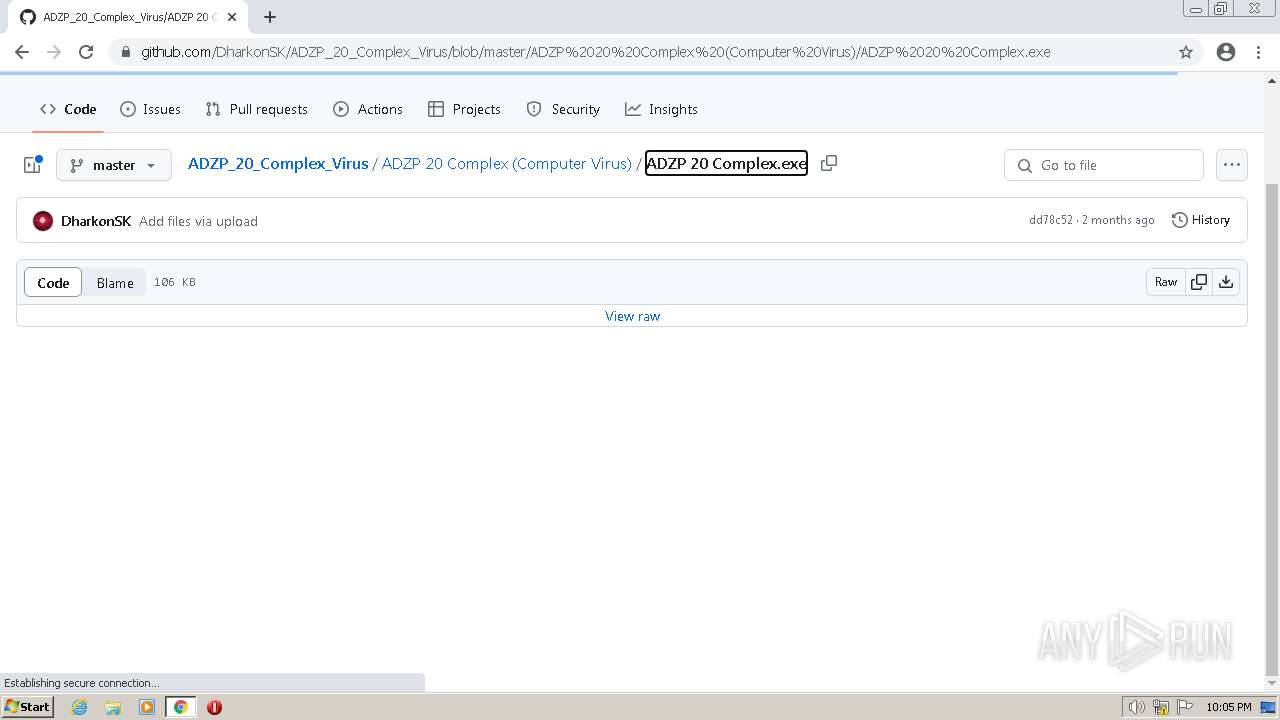The width and height of the screenshot is (1280, 720).
Task: Open Chrome's three-dot menu
Action: (1258, 52)
